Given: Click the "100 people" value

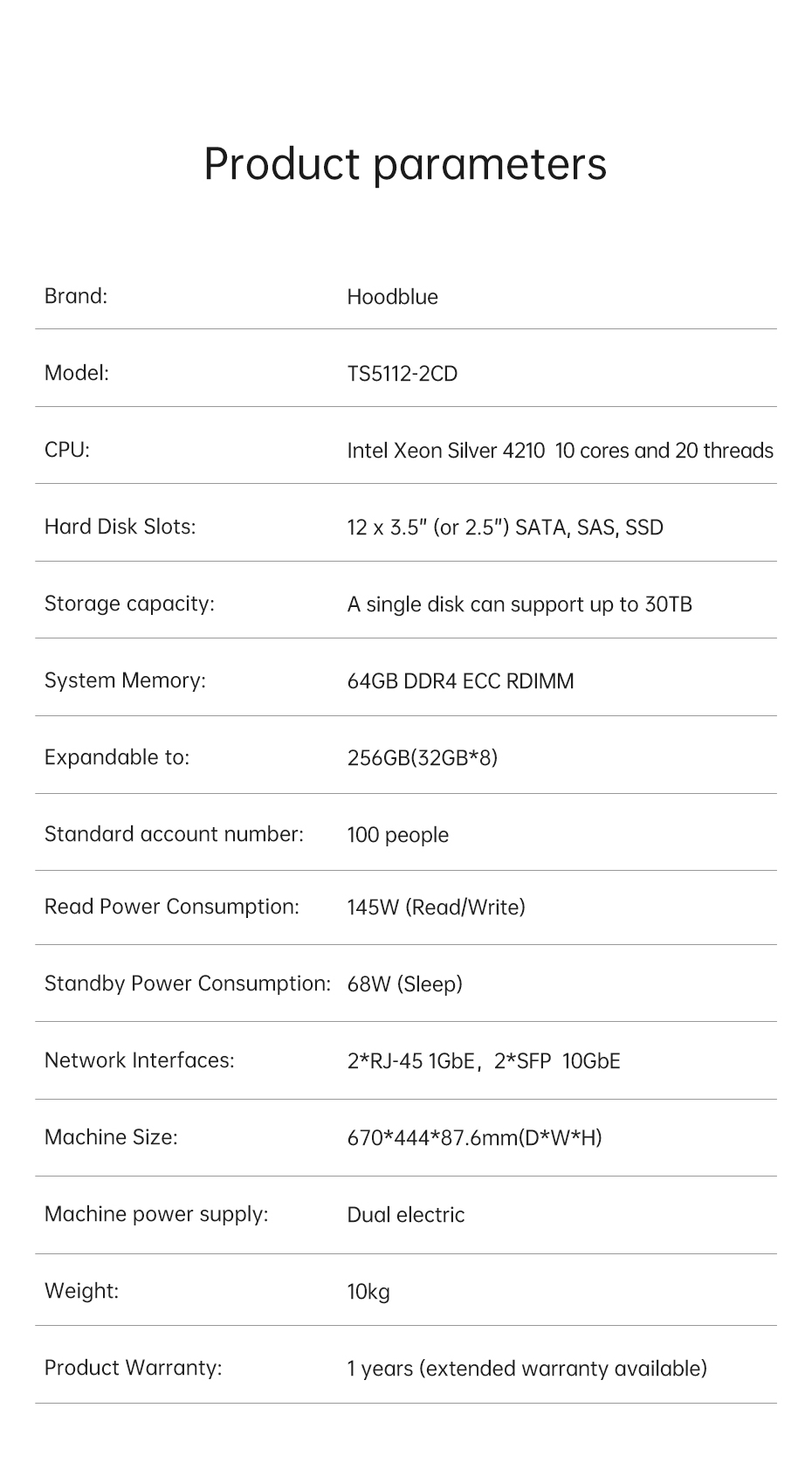Looking at the screenshot, I should coord(397,835).
